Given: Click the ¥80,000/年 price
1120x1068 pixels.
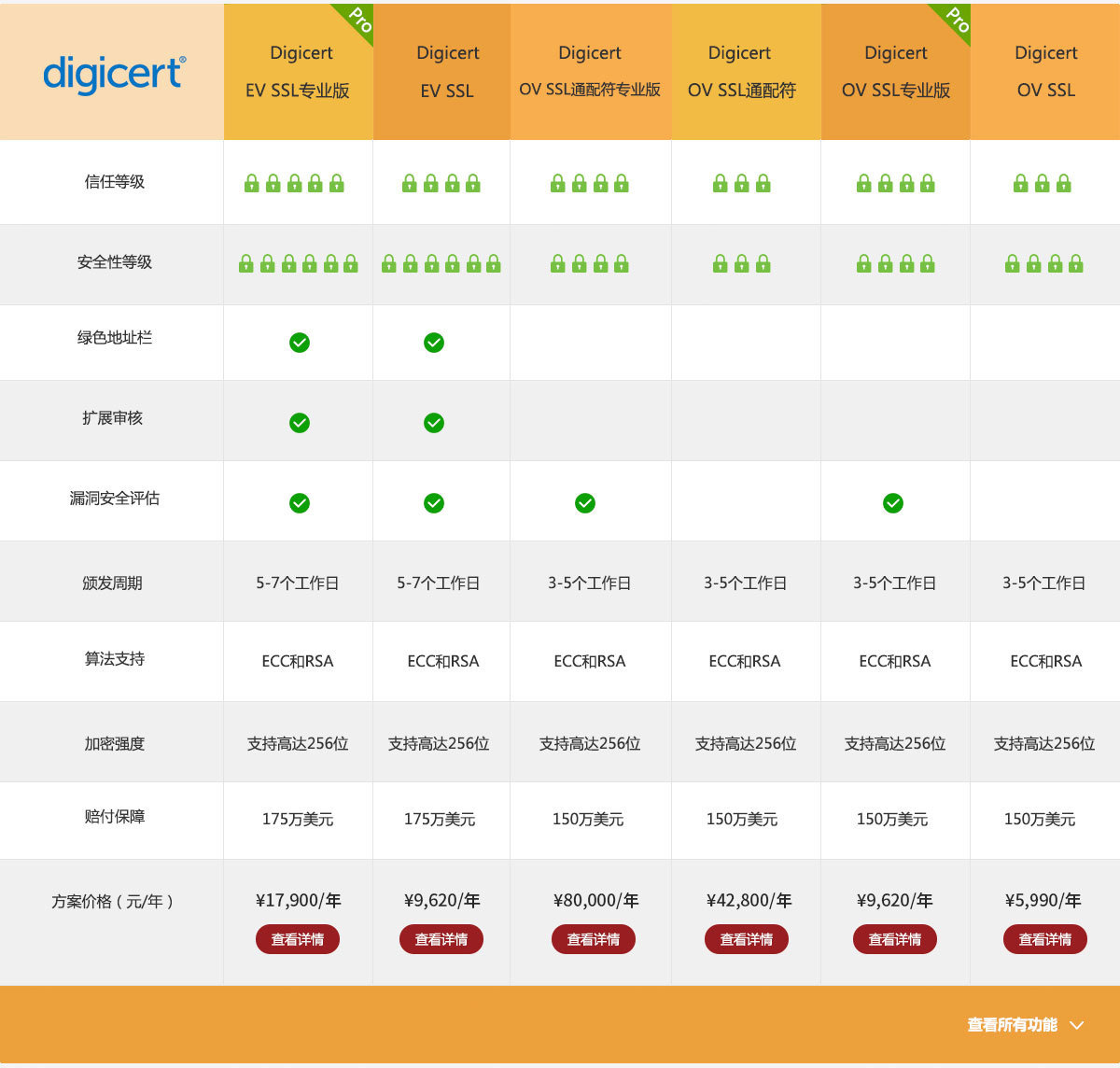Looking at the screenshot, I should coord(596,901).
